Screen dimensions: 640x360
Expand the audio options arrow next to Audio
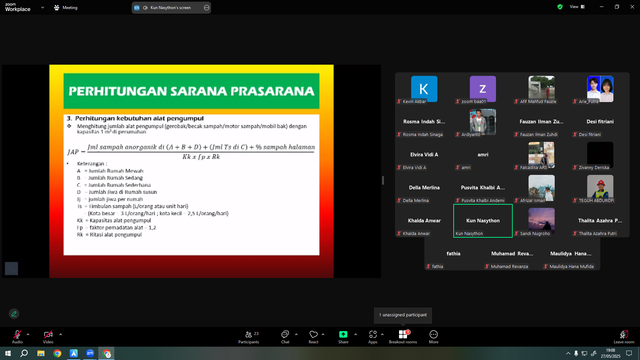[28, 334]
